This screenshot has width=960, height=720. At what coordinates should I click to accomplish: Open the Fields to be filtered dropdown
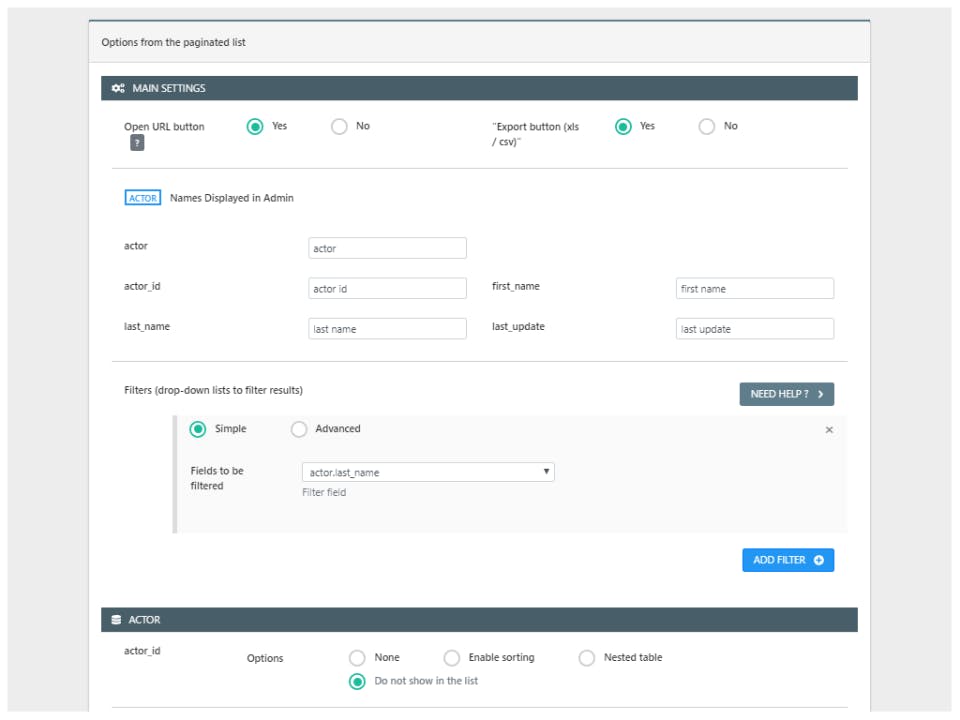click(428, 472)
